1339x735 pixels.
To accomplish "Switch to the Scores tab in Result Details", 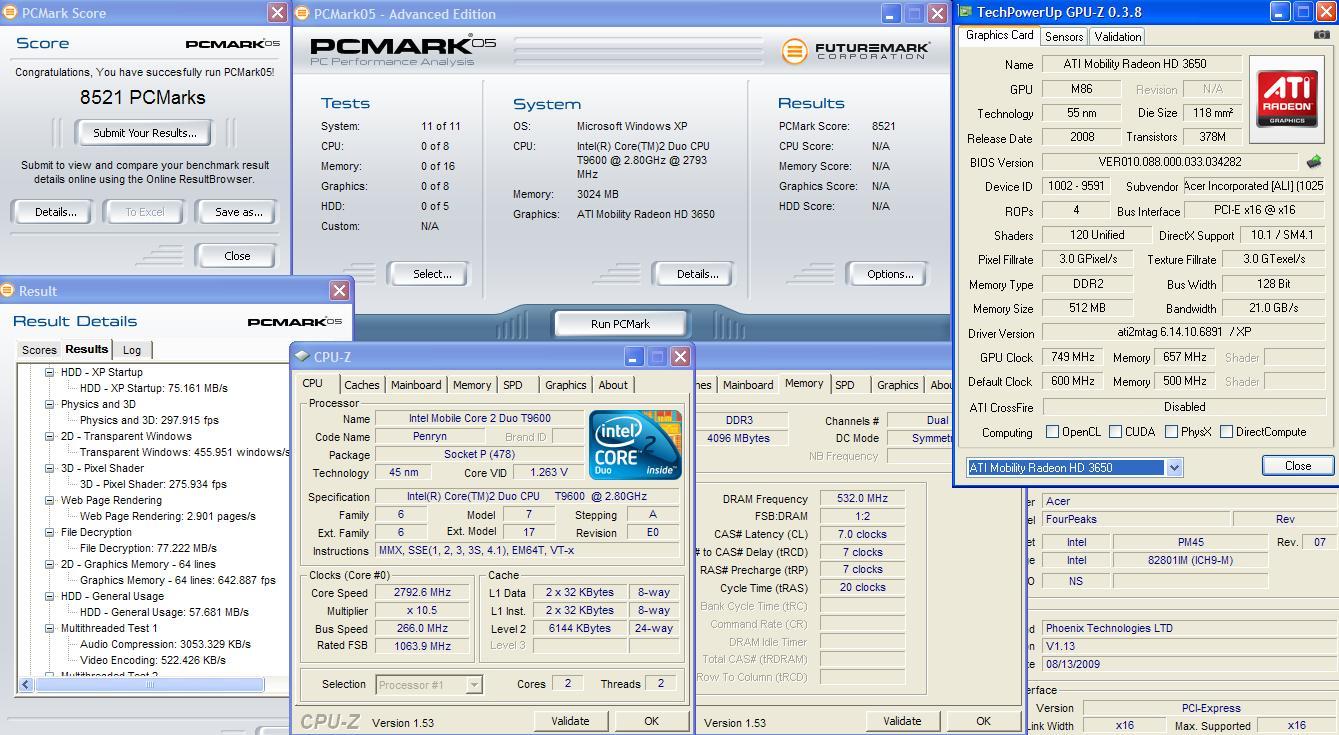I will (x=39, y=350).
